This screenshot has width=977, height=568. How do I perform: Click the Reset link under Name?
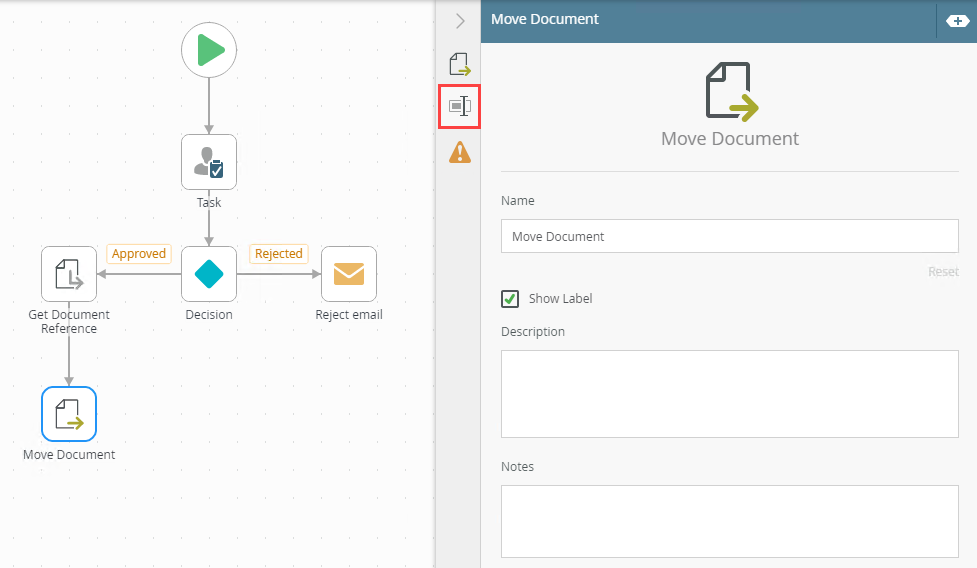pyautogui.click(x=942, y=272)
